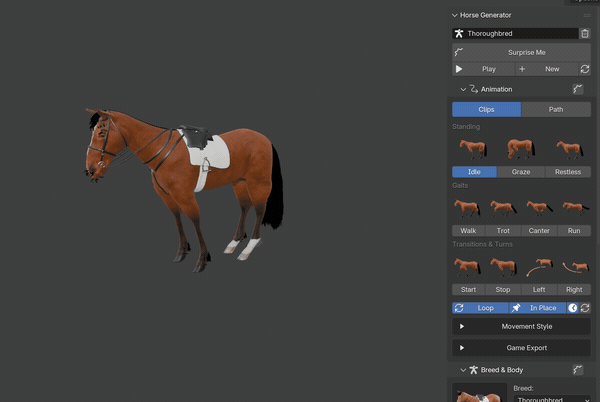Select the Trot gait
Screen dimensions: 600x402
click(x=503, y=231)
